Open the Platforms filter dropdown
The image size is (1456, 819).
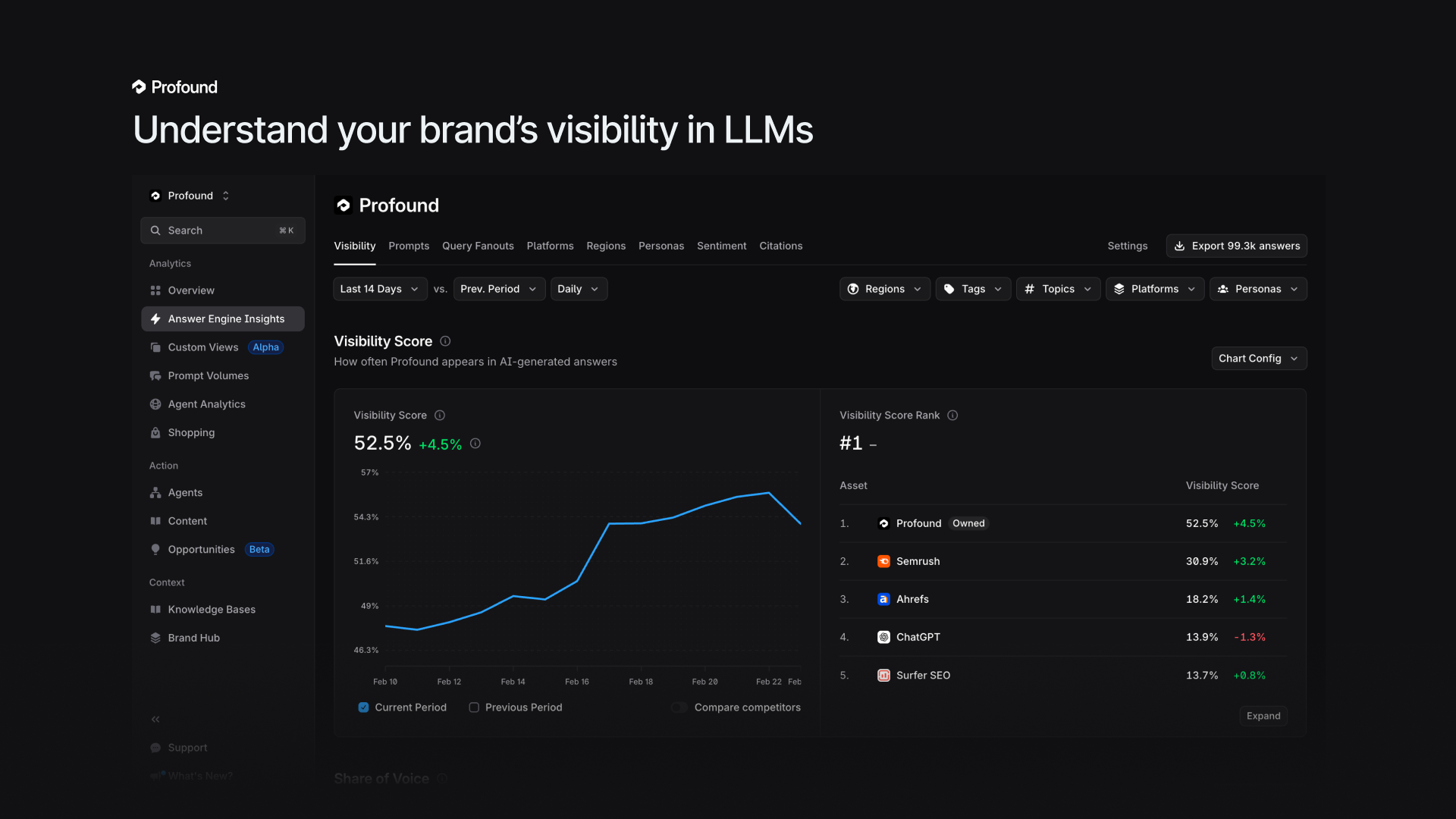pos(1154,289)
